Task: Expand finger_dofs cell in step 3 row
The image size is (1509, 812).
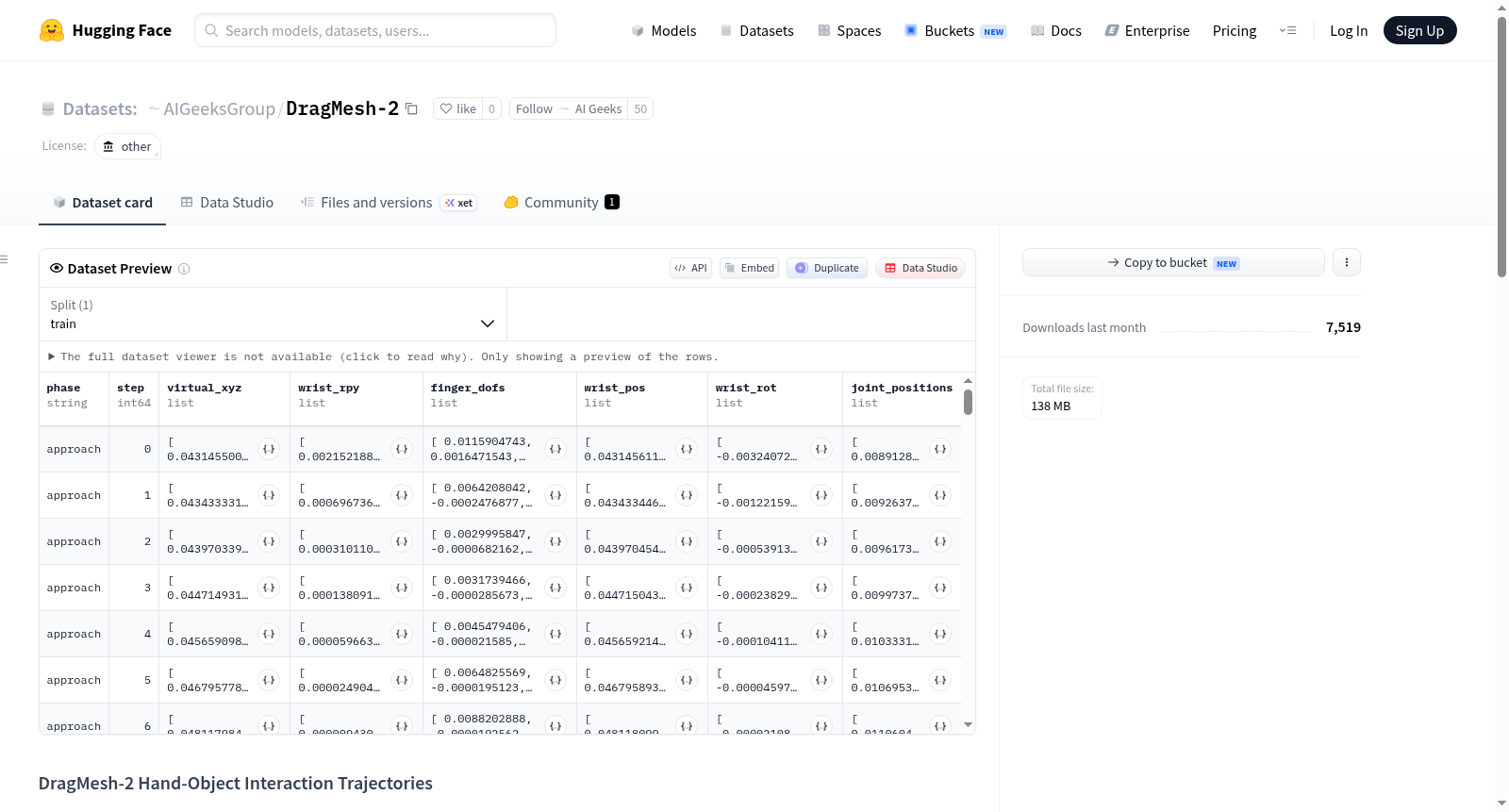Action: click(556, 588)
